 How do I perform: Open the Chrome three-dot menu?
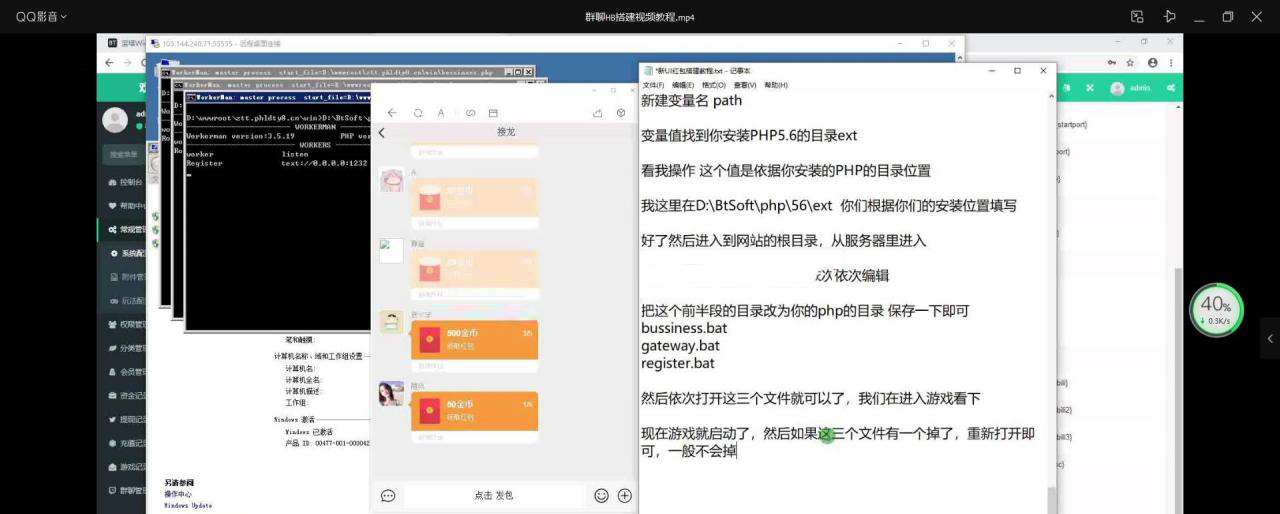tap(1171, 62)
